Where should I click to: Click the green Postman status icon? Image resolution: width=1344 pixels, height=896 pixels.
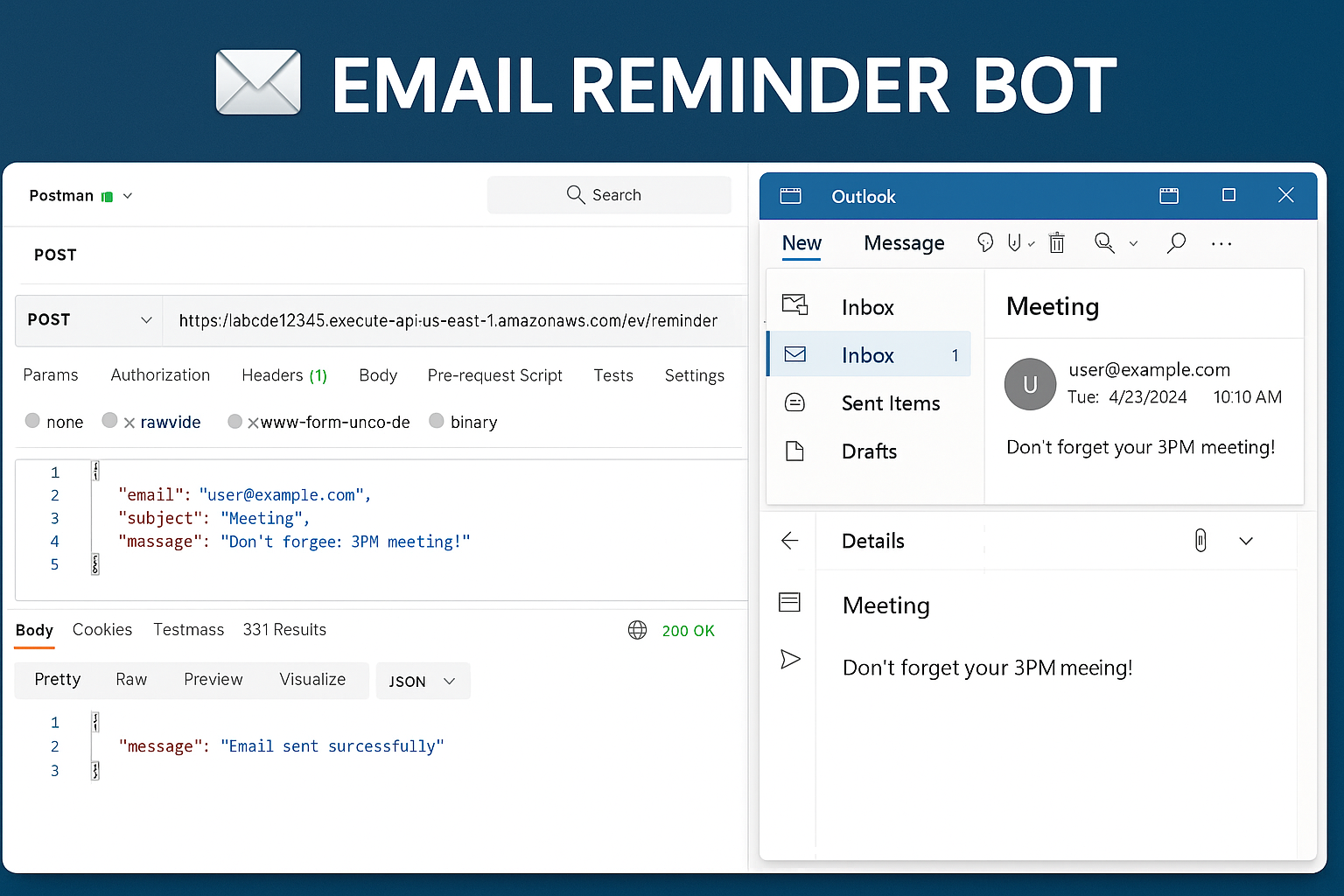[107, 197]
